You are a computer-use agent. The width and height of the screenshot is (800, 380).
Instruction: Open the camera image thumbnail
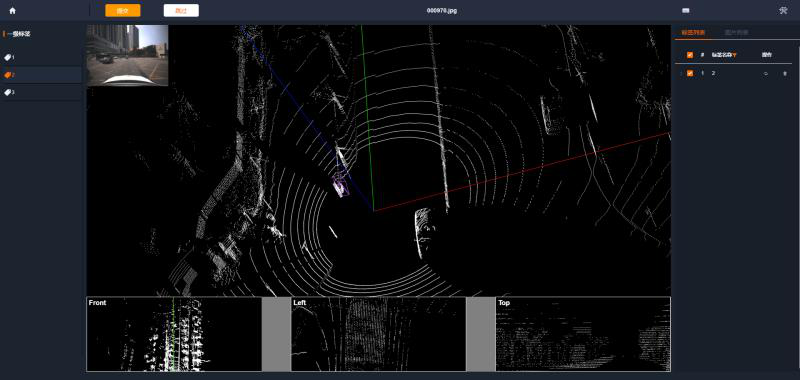click(128, 55)
